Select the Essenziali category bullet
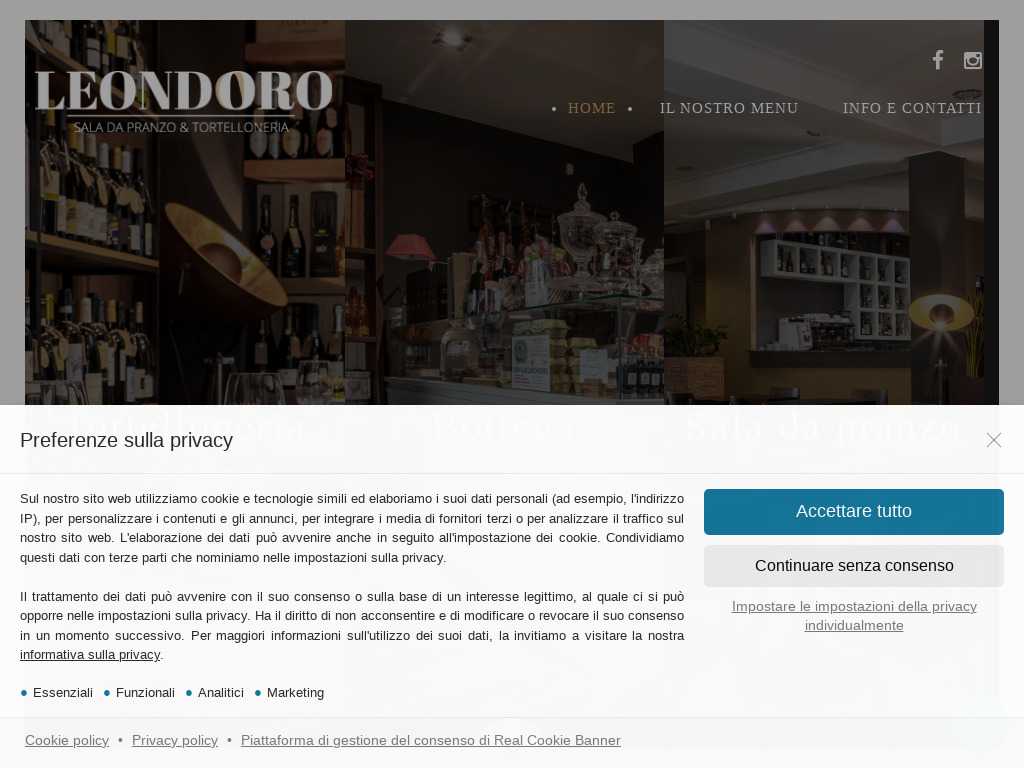The width and height of the screenshot is (1024, 768). pos(57,693)
